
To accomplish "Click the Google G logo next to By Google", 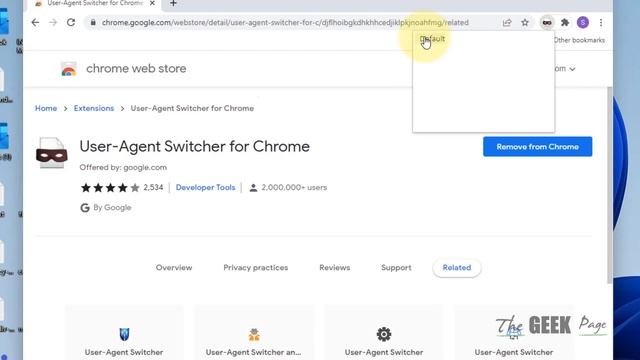I will [x=84, y=208].
